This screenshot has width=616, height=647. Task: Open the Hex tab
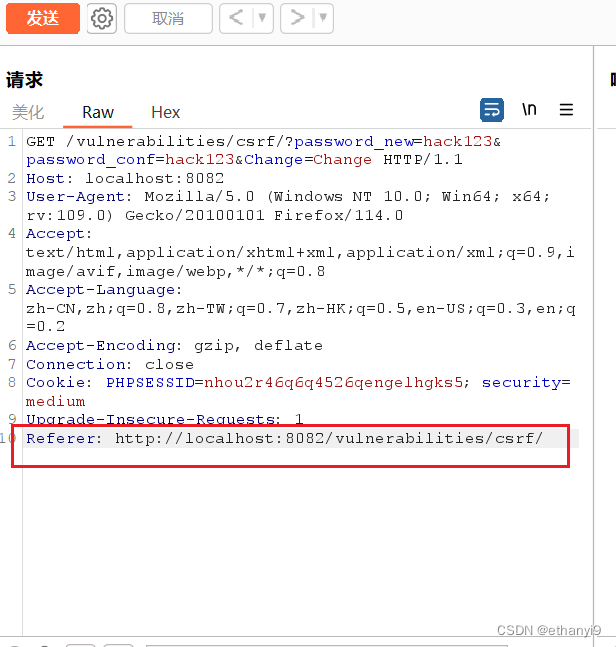(x=165, y=112)
